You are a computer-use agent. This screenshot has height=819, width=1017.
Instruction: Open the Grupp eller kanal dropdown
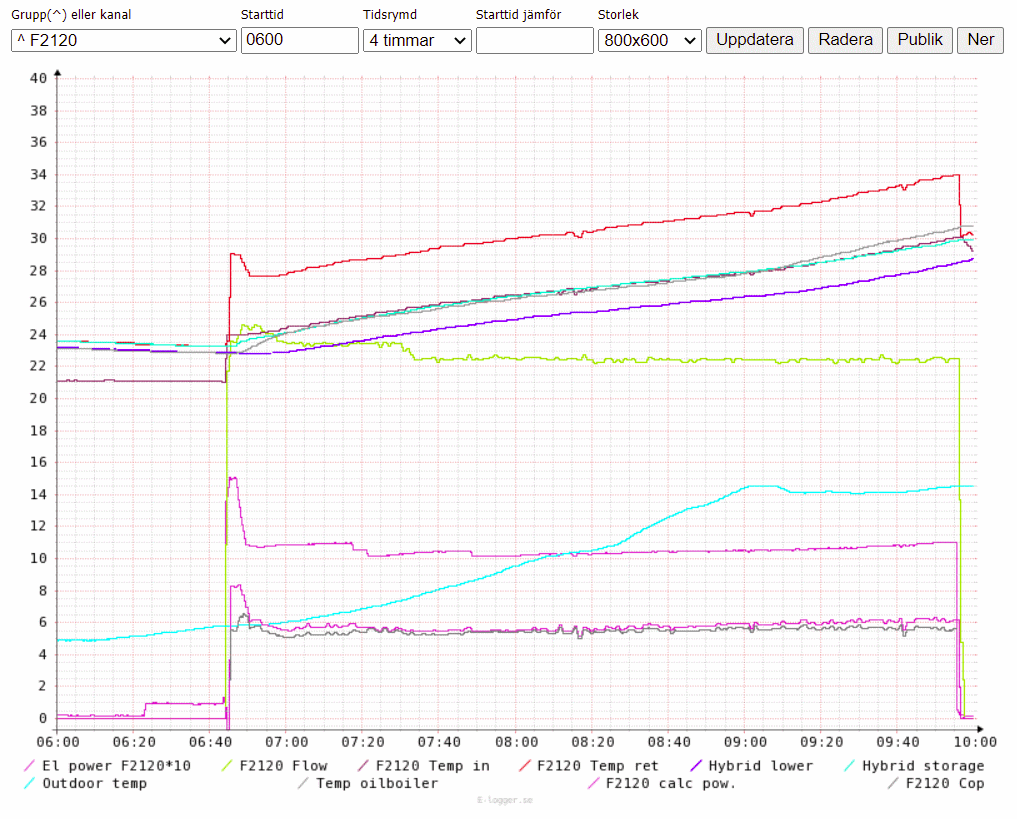[123, 40]
